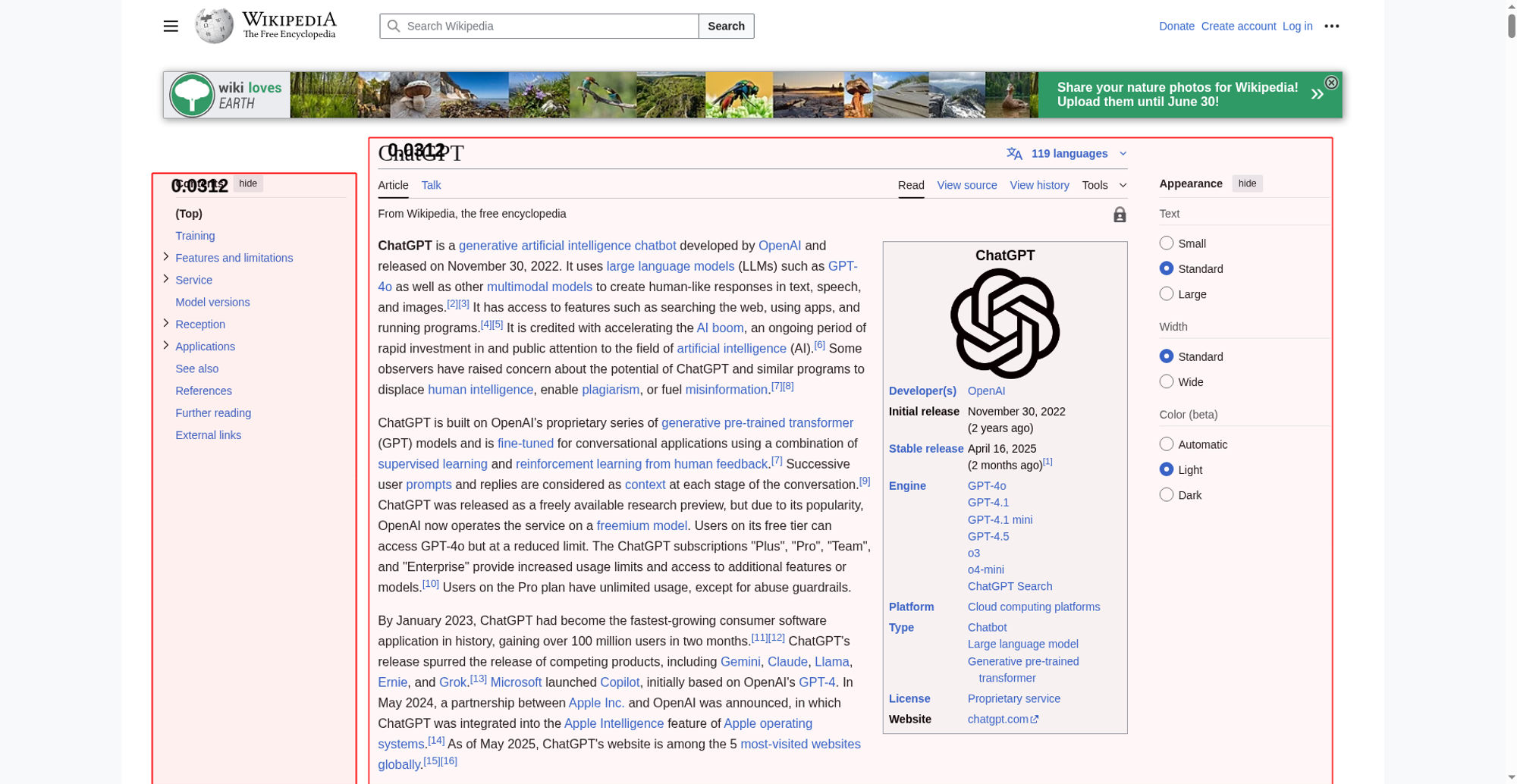Hide the Appearance panel
Screen dimensions: 1517x784
[x=1247, y=183]
